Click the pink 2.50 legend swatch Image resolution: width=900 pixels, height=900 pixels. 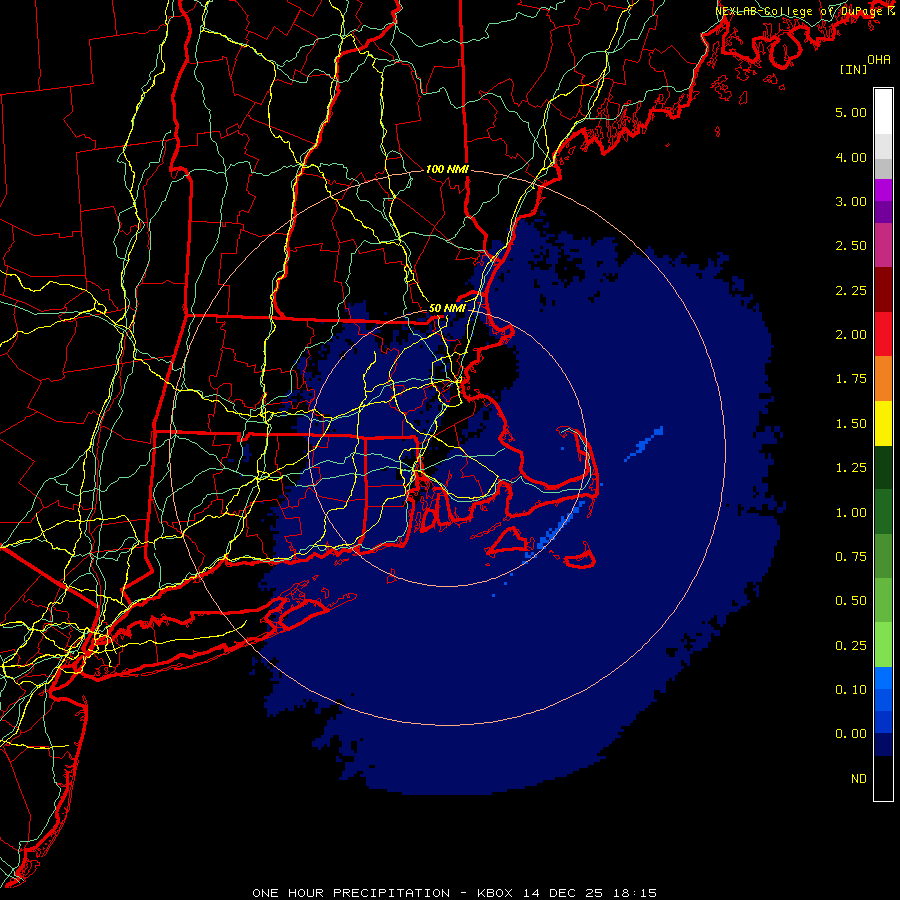click(x=883, y=245)
